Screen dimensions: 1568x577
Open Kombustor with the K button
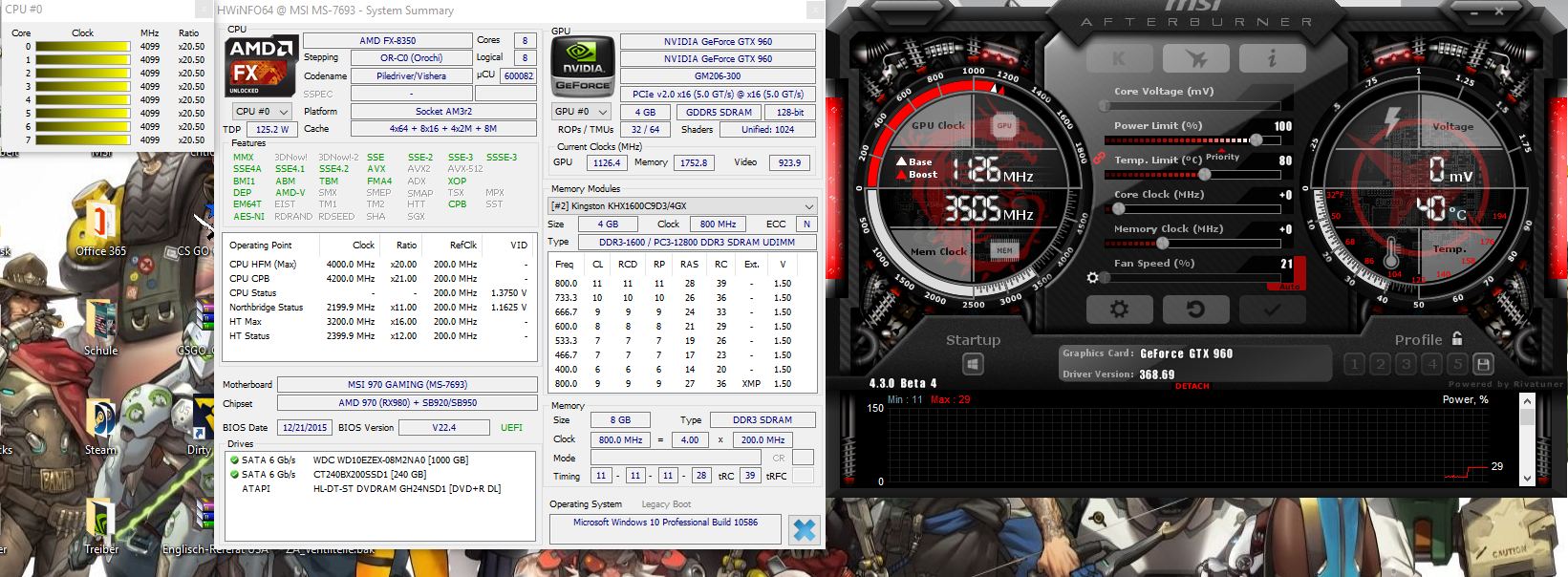tap(1119, 58)
